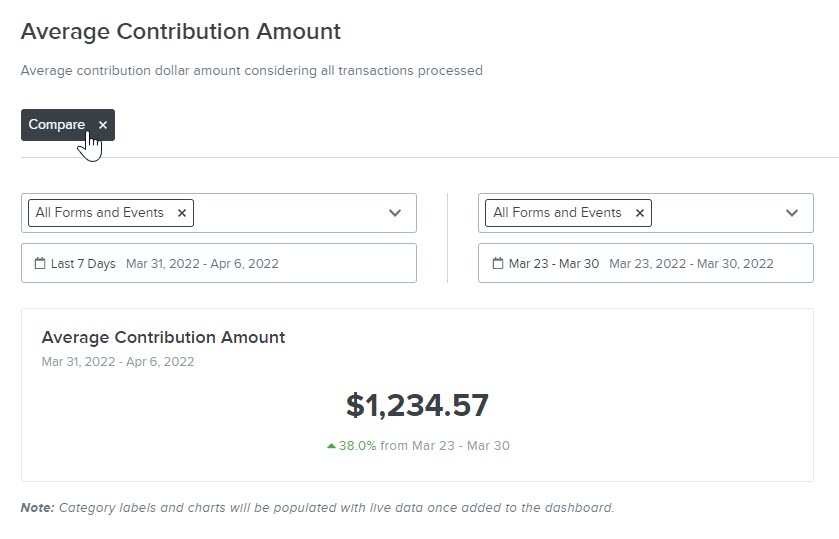Screen dimensions: 839x539
Task: Select the left All Forms and Events tag
Action: 100,212
